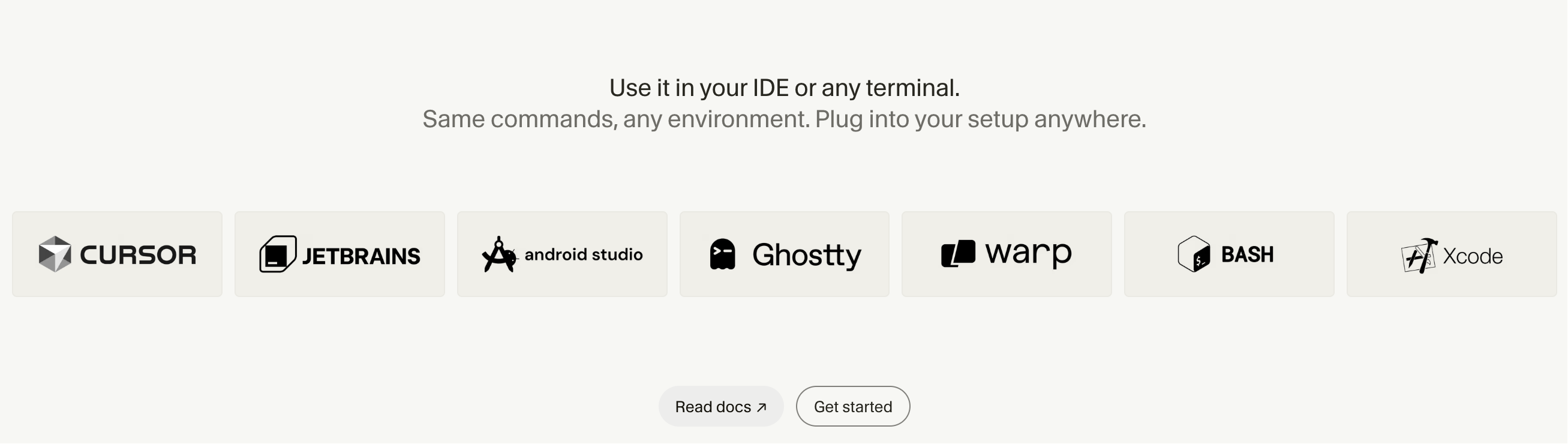Screen dimensions: 1568x444
Task: Click the JetBrains square logo icon
Action: coord(278,254)
